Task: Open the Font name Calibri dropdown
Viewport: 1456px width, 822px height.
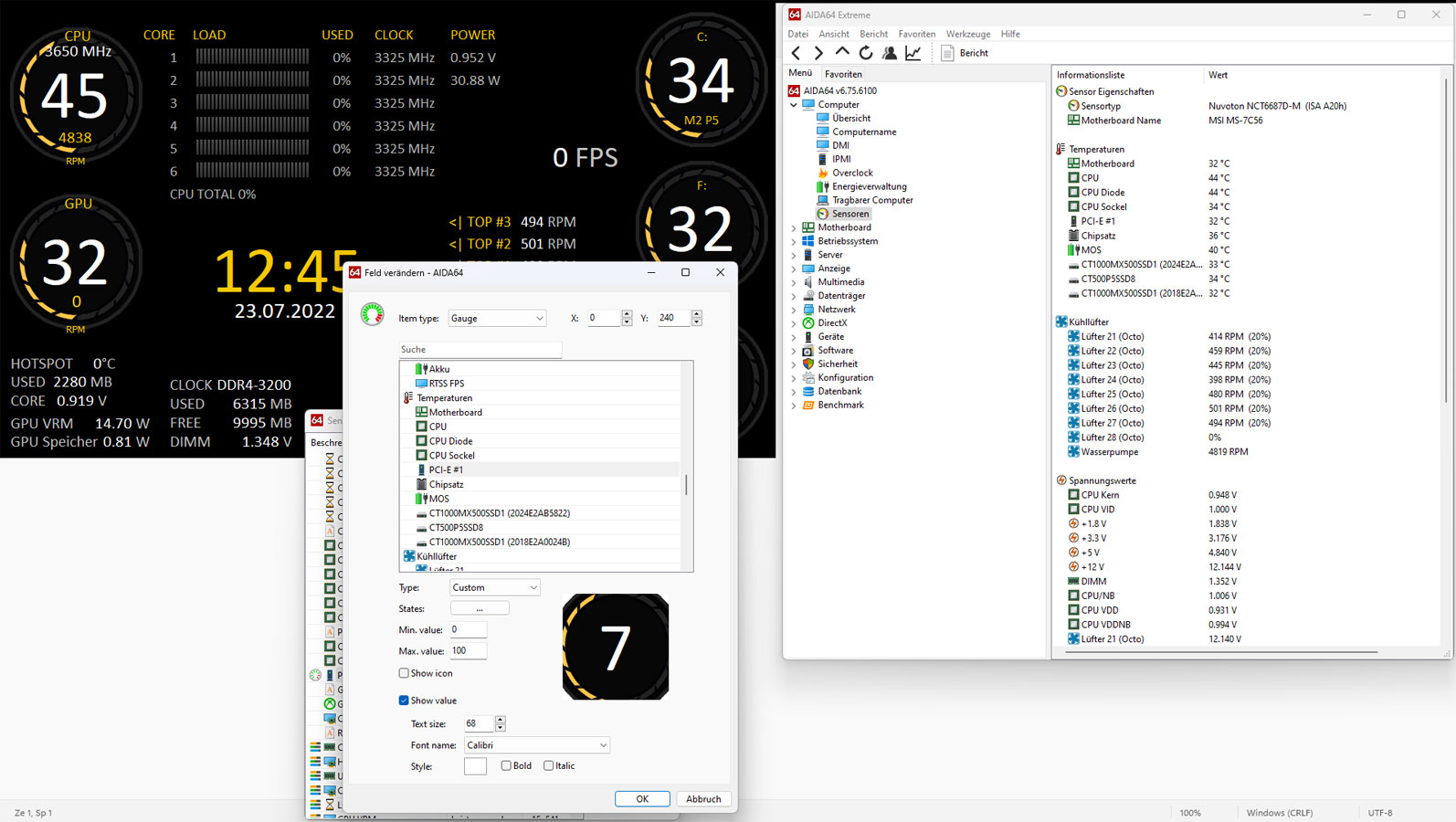Action: tap(536, 745)
